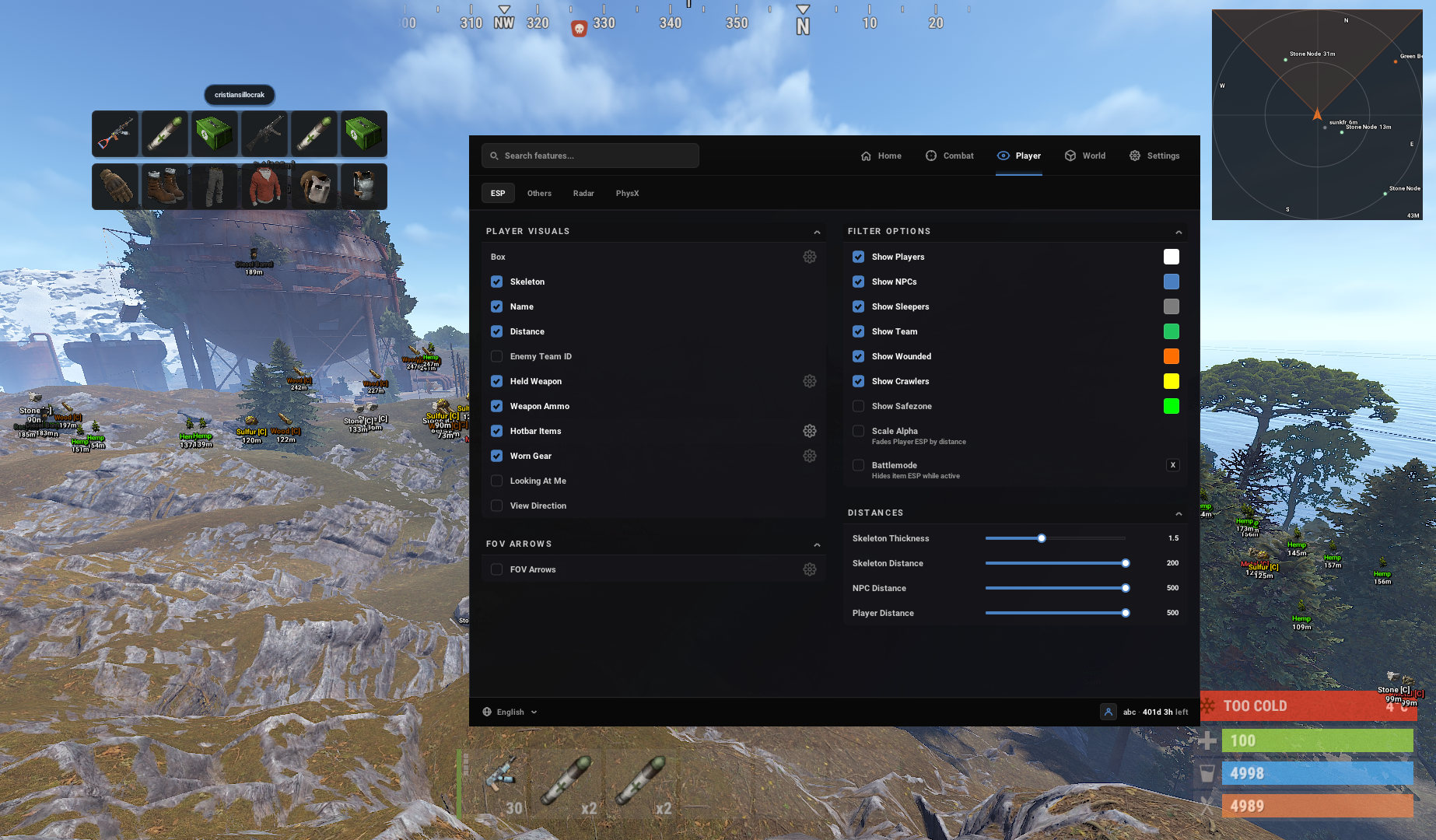The width and height of the screenshot is (1436, 840).
Task: Enable Enemy Team ID checkbox
Action: [497, 356]
